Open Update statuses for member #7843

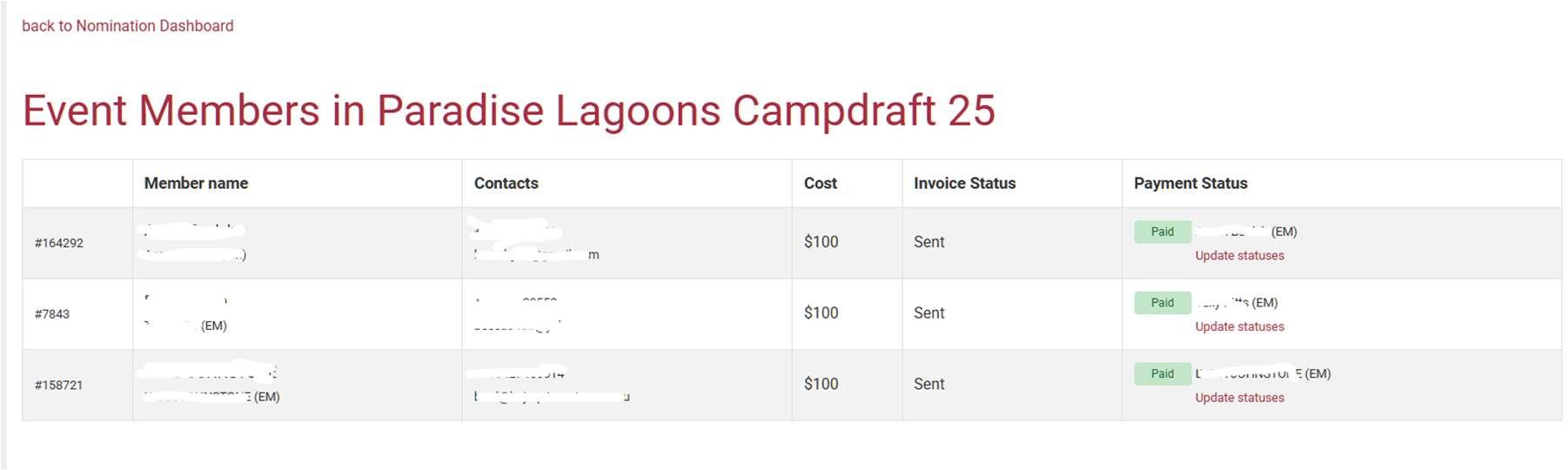[1239, 326]
